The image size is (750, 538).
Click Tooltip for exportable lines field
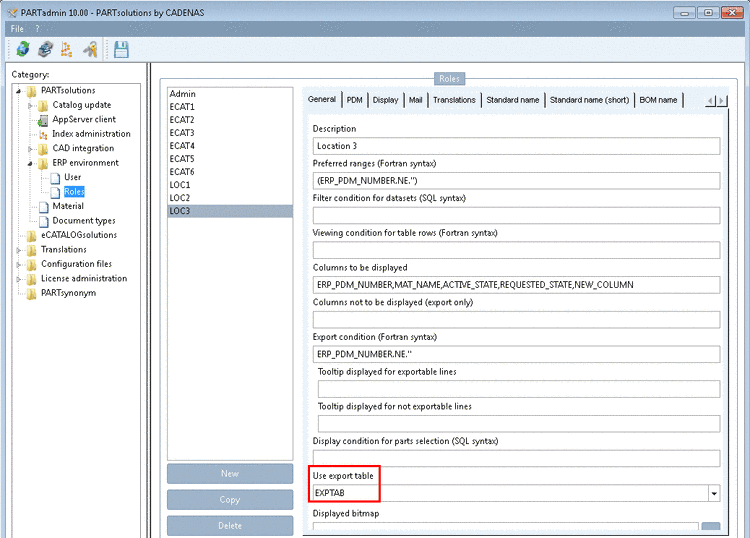pos(519,389)
